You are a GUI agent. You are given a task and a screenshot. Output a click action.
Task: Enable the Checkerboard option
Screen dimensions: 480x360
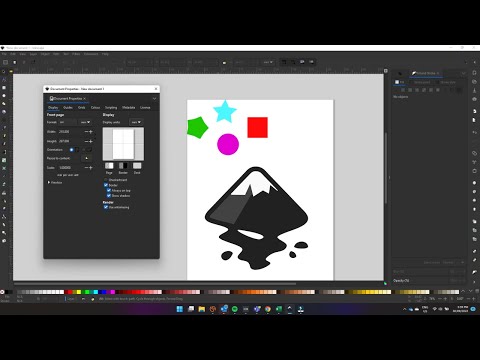coord(106,180)
